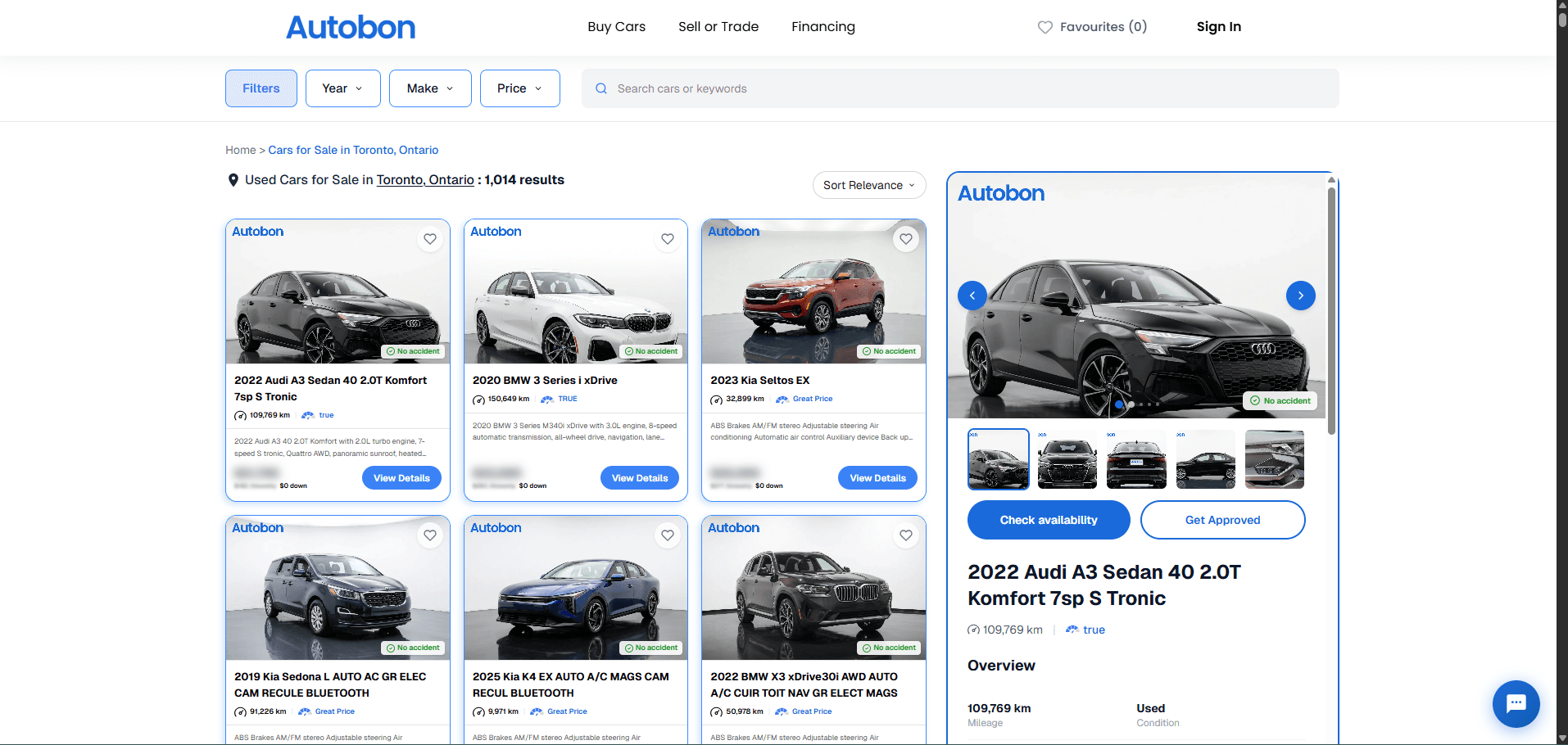The height and width of the screenshot is (745, 1568).
Task: Click in the search cars field
Action: (x=960, y=88)
